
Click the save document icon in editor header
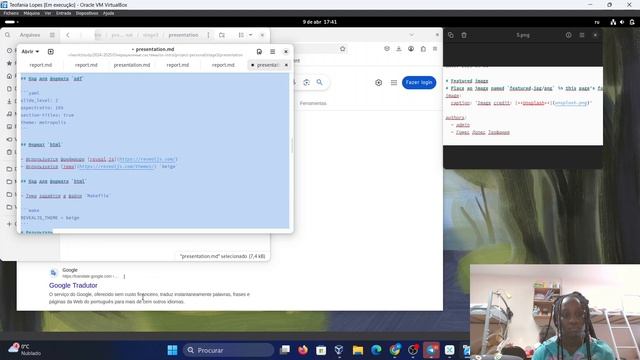(259, 52)
